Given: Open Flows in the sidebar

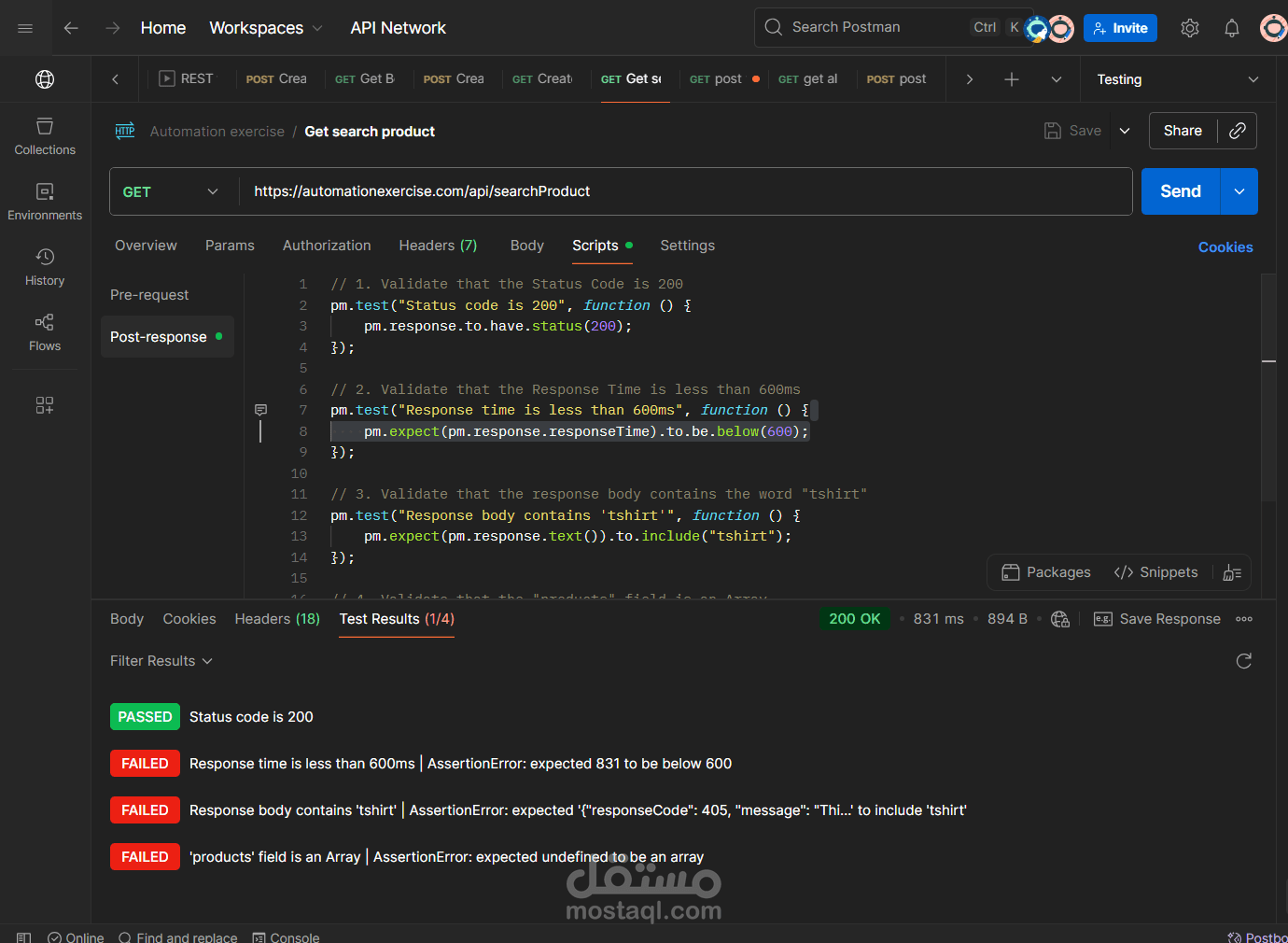Looking at the screenshot, I should pos(45,332).
